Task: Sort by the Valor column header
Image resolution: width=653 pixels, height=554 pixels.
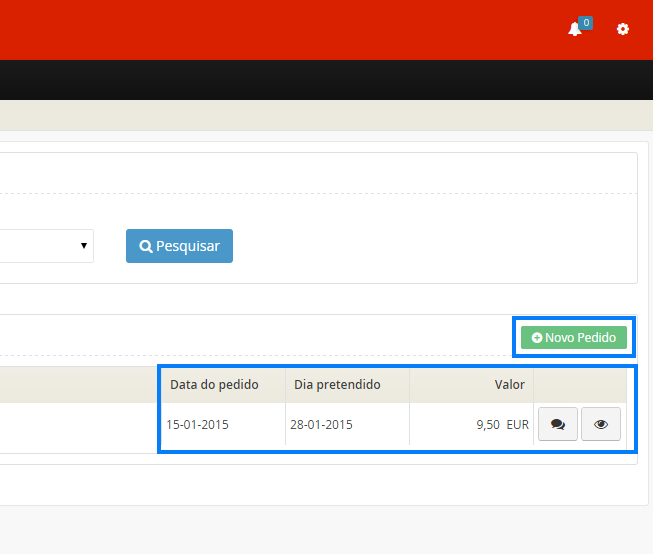Action: (509, 385)
